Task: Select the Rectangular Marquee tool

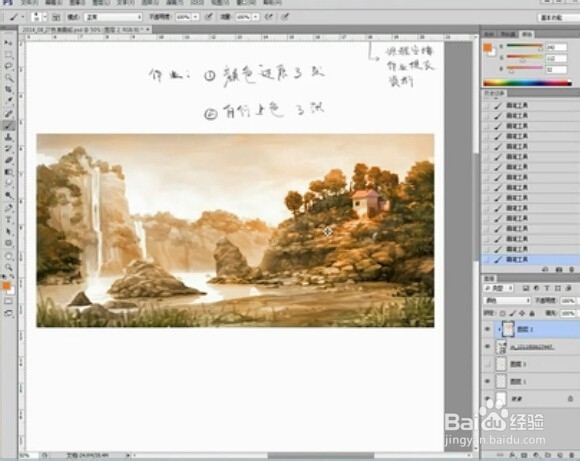Action: 8,54
